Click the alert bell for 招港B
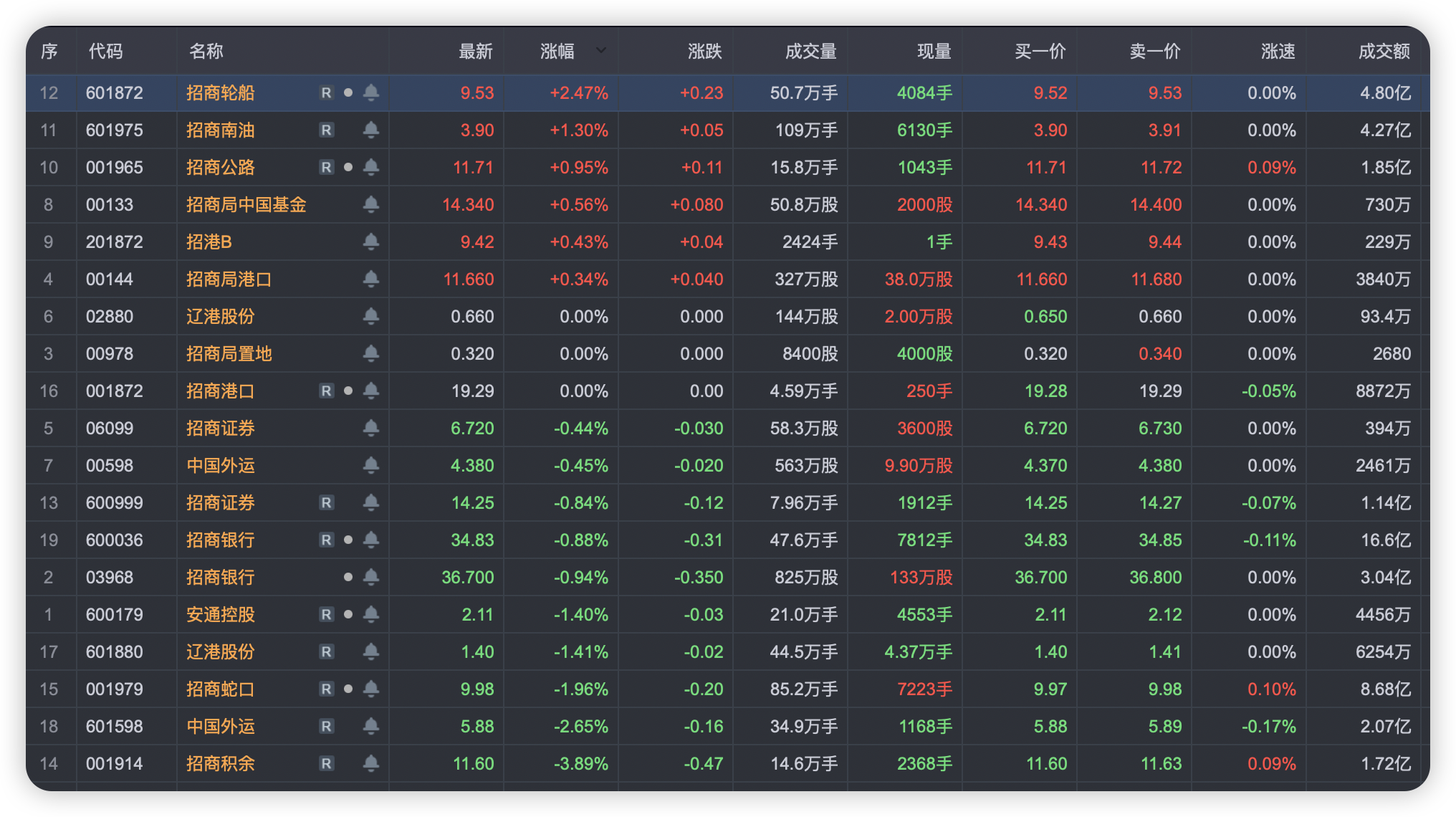Image resolution: width=1456 pixels, height=817 pixels. 371,242
